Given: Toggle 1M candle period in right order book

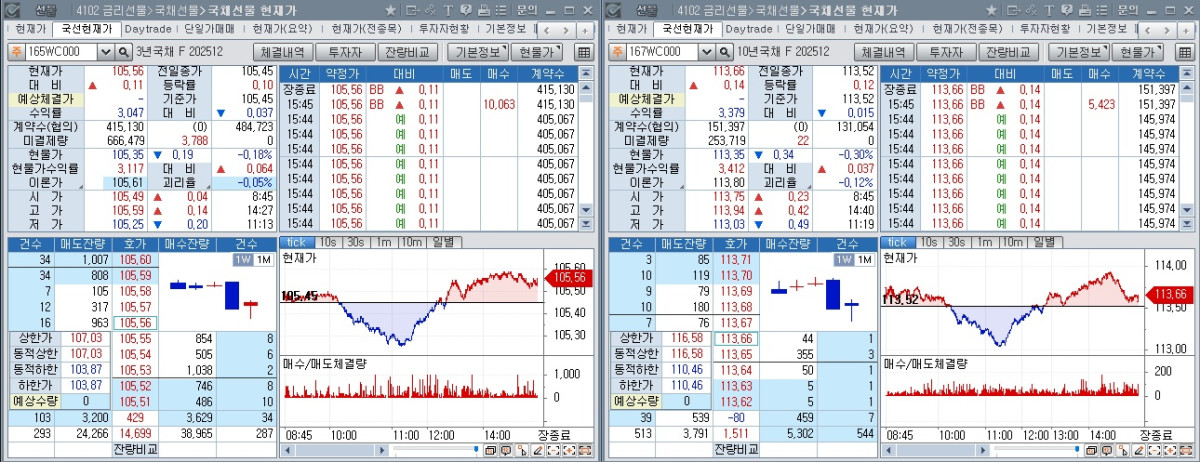Looking at the screenshot, I should (863, 259).
